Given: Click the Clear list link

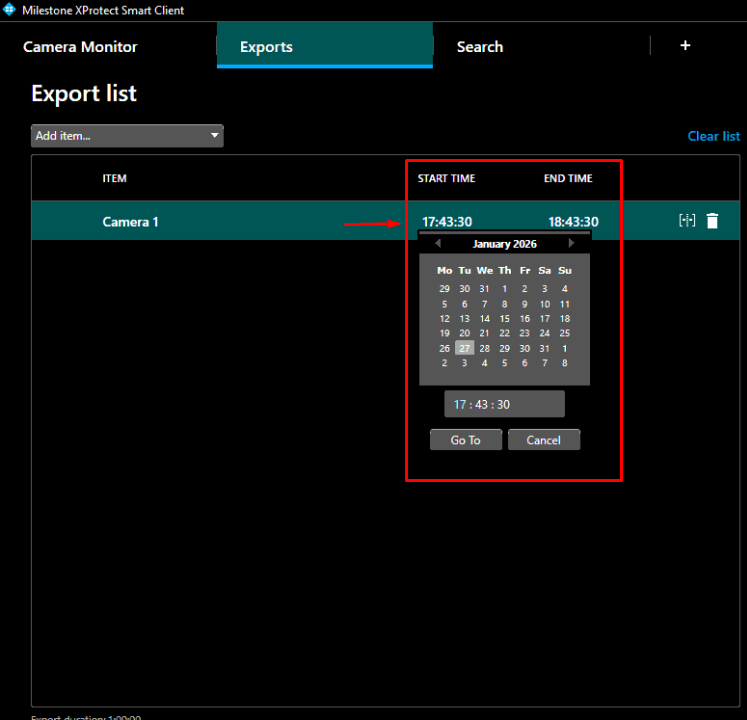Looking at the screenshot, I should [x=713, y=136].
